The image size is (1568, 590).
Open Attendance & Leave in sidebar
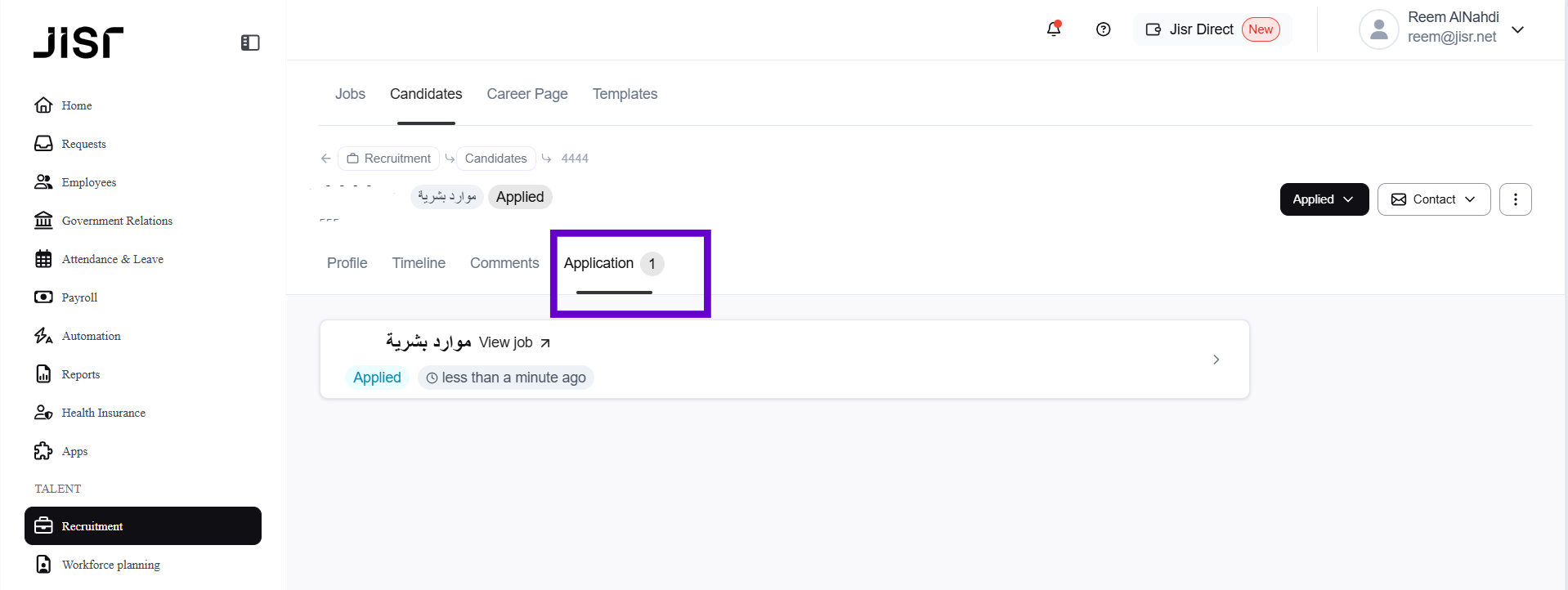pos(112,259)
